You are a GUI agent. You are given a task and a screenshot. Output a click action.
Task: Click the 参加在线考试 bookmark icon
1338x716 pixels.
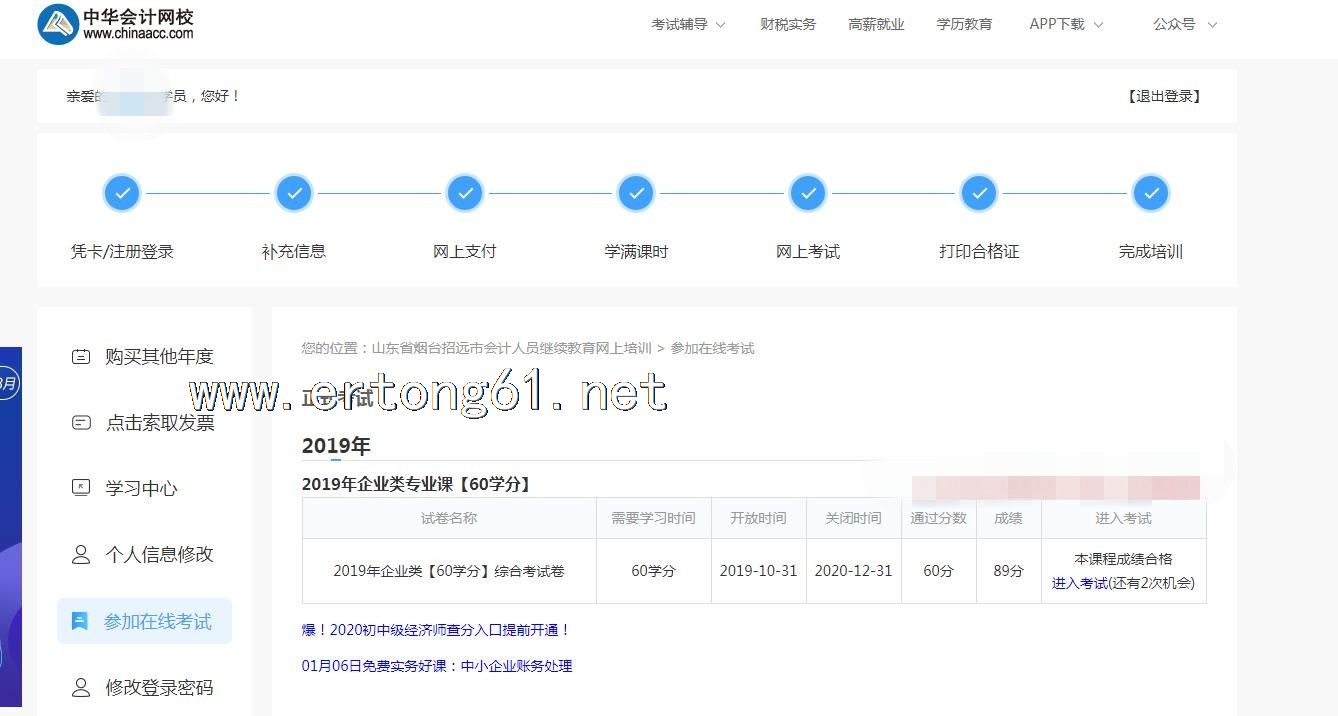click(80, 621)
